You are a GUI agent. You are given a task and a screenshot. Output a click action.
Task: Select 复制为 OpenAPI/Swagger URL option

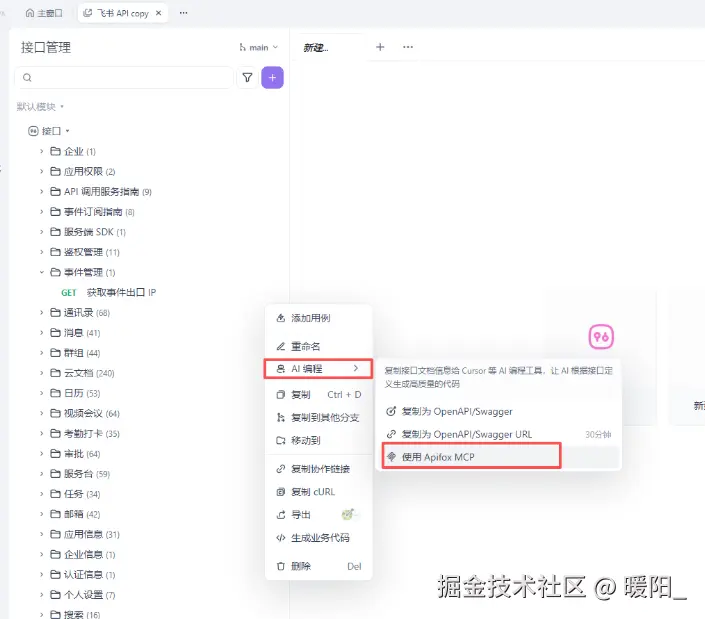coord(498,434)
